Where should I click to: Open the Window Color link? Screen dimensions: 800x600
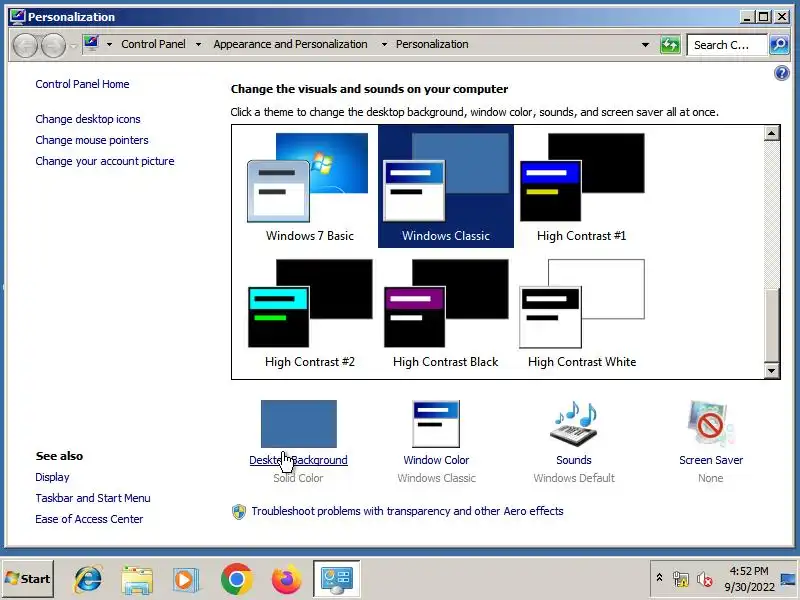[436, 460]
